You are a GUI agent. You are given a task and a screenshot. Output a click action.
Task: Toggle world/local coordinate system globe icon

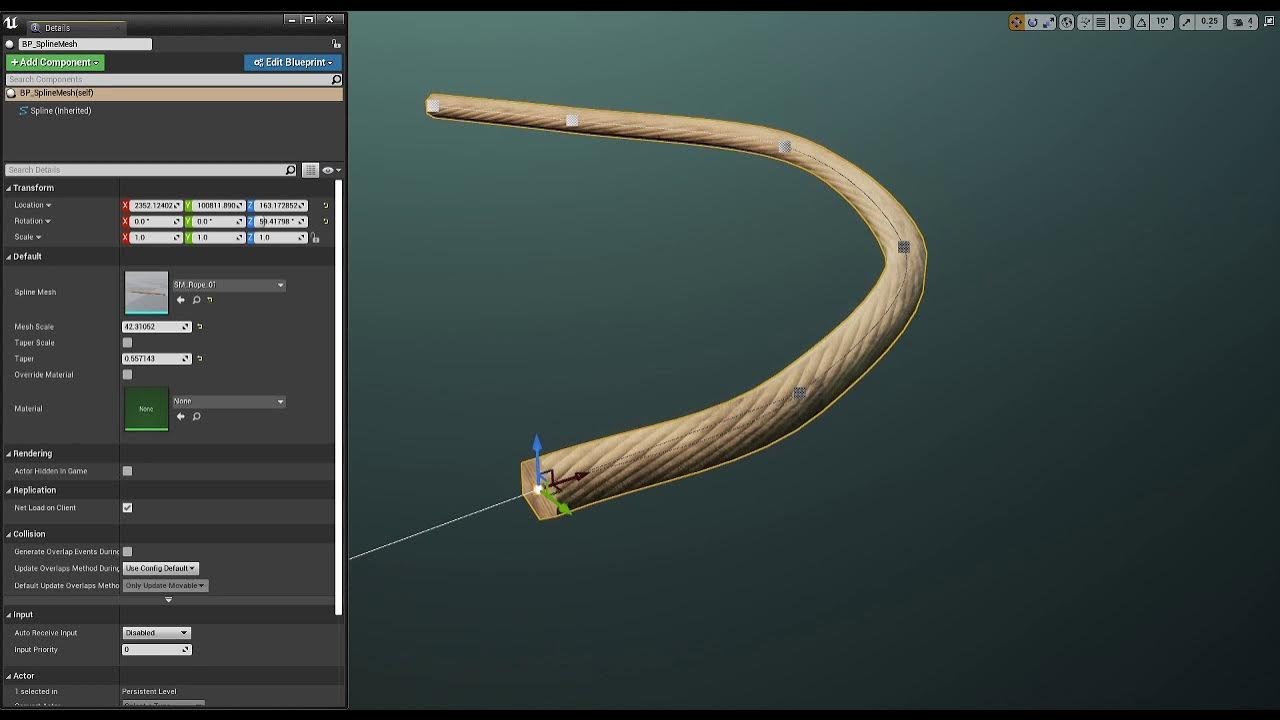pos(1067,22)
